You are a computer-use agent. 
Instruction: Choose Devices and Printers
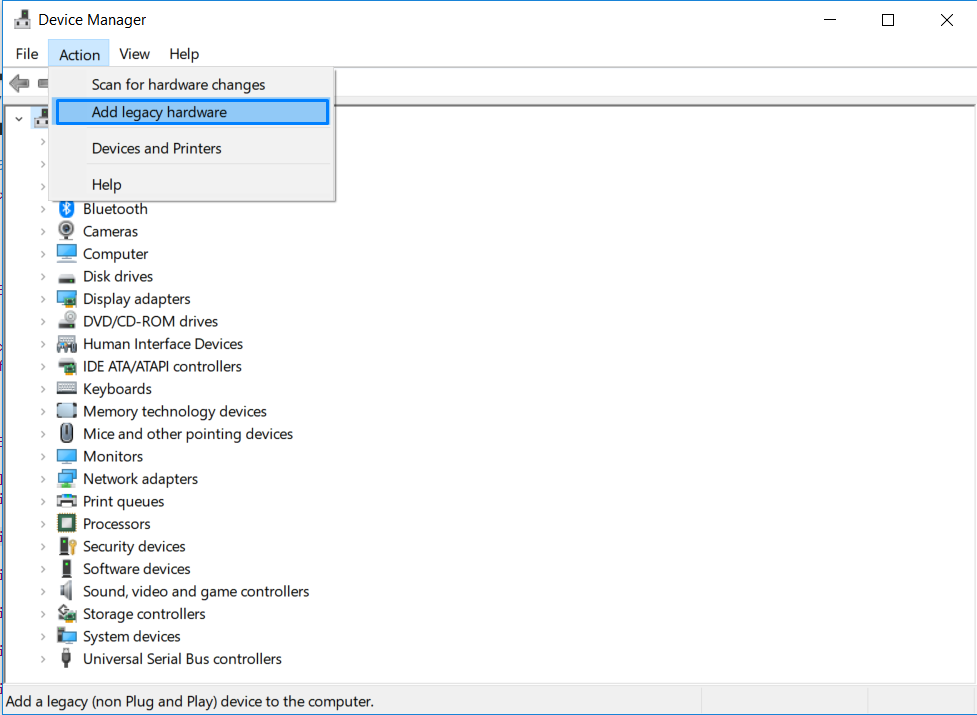(x=192, y=148)
